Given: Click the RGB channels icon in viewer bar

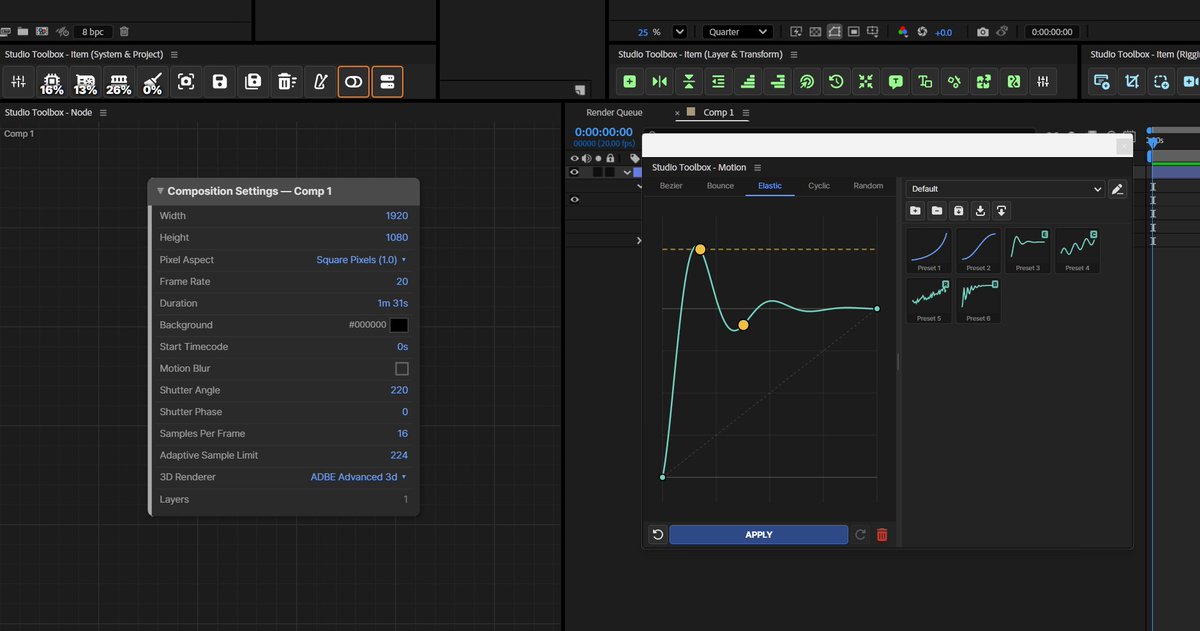Looking at the screenshot, I should tap(903, 32).
